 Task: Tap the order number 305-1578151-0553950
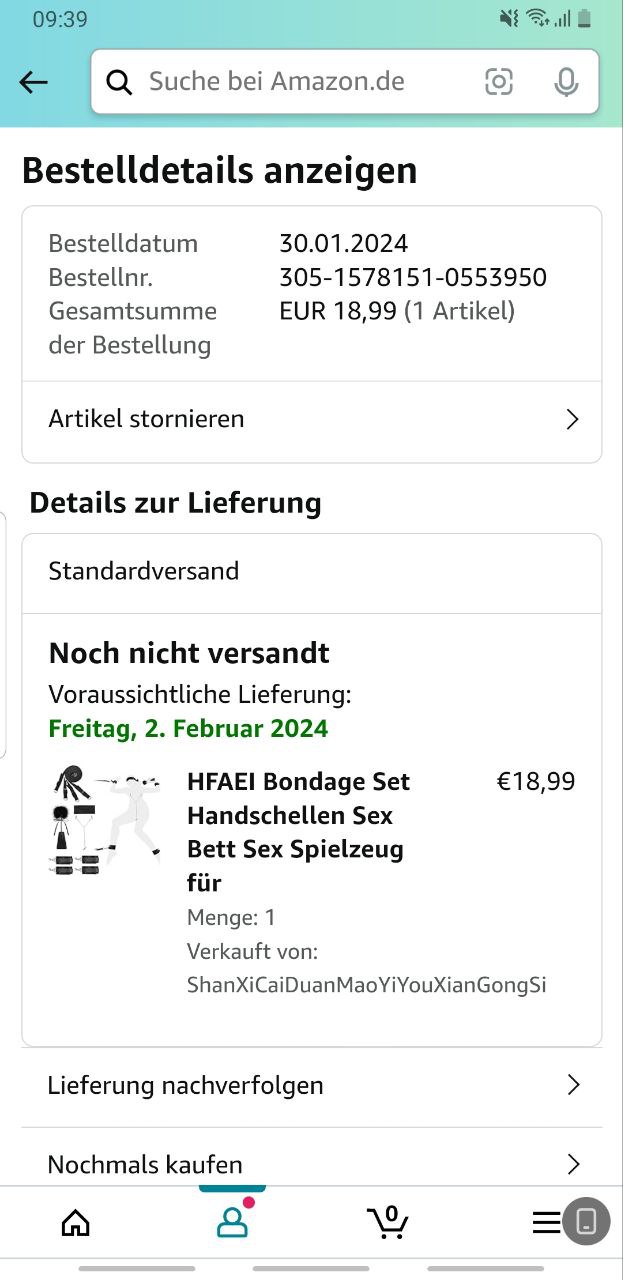(412, 278)
